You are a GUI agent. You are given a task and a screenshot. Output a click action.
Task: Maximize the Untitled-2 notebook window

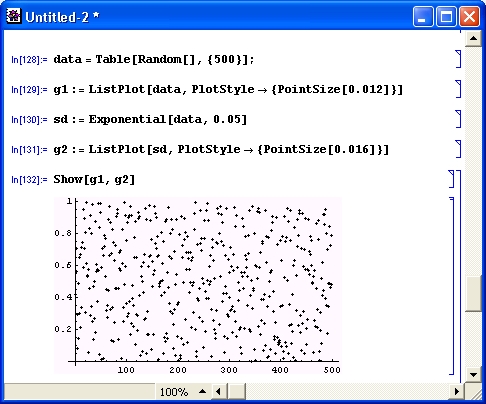click(x=446, y=16)
